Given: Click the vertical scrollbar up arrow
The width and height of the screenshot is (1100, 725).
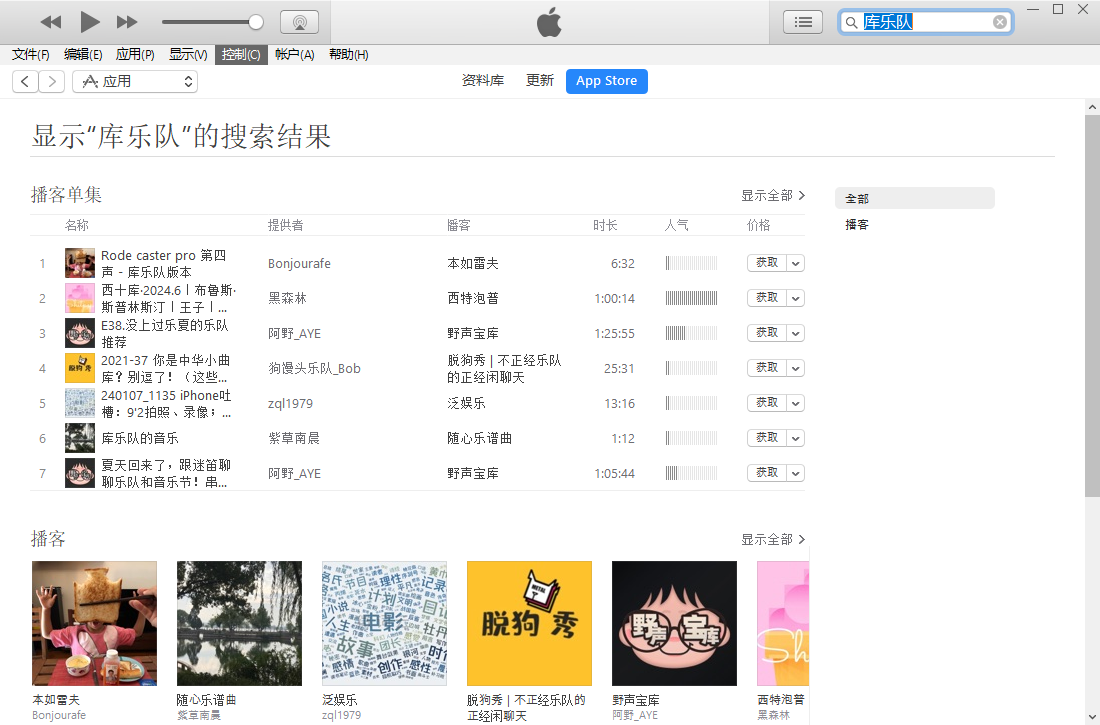Looking at the screenshot, I should coord(1092,107).
